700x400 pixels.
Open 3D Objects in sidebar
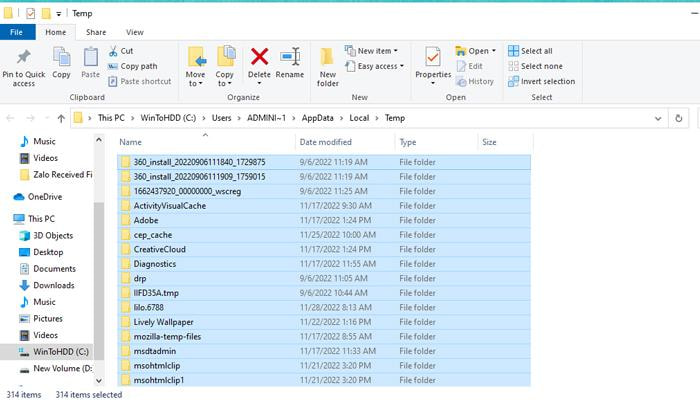46,235
